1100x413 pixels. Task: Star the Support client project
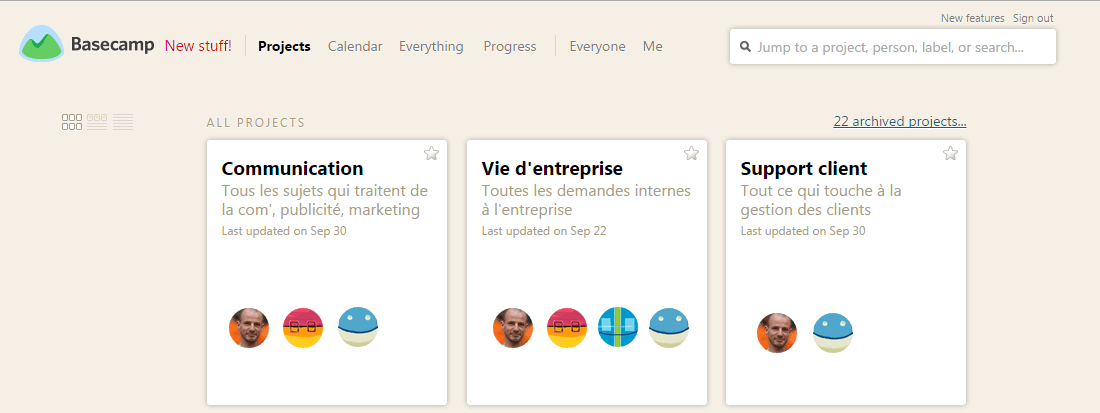pyautogui.click(x=951, y=154)
